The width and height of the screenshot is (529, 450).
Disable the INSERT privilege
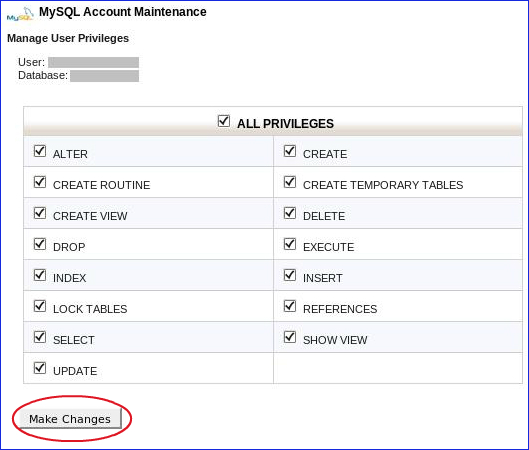(290, 275)
